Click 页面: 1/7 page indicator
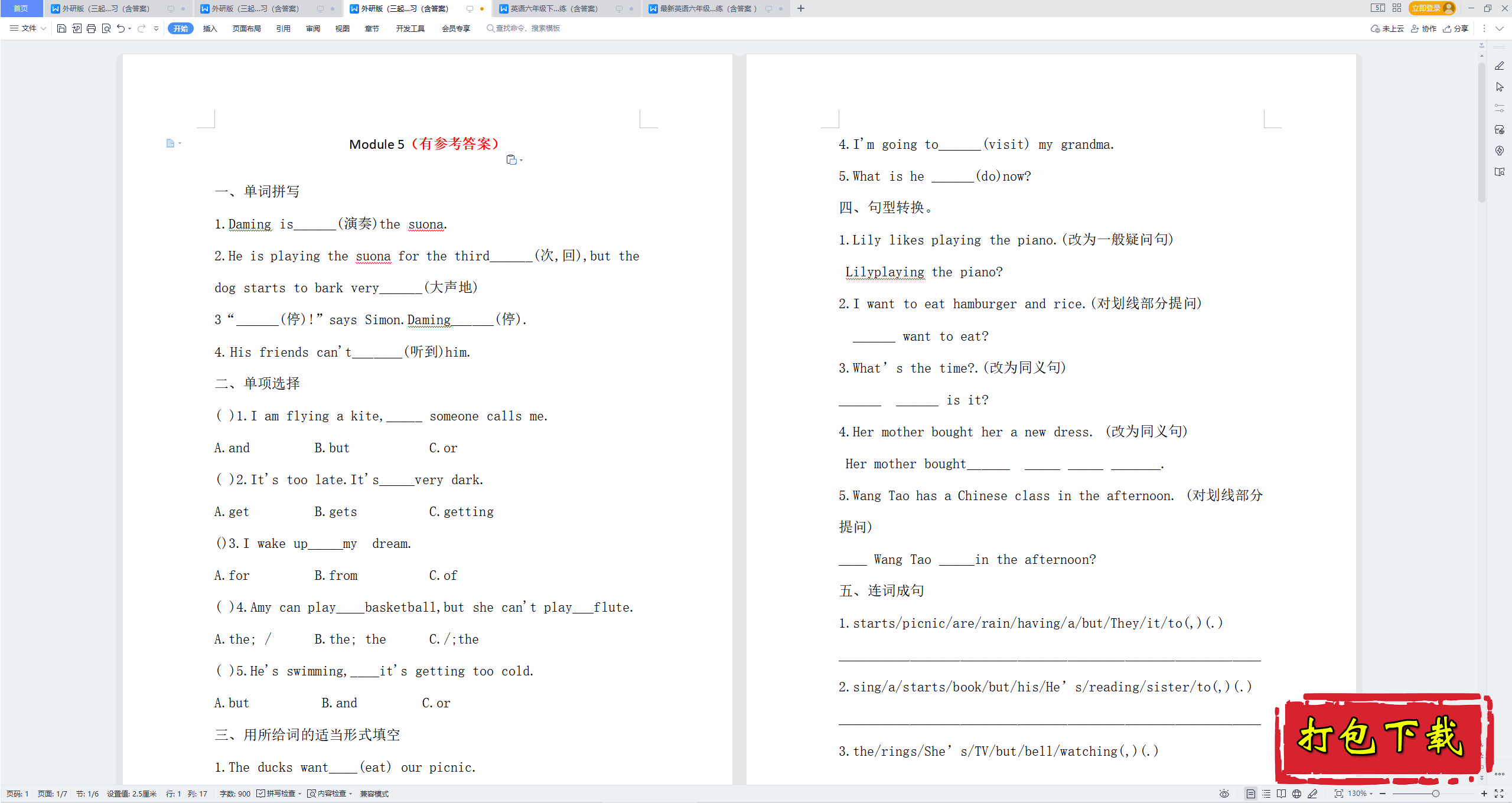This screenshot has height=803, width=1512. (x=53, y=794)
